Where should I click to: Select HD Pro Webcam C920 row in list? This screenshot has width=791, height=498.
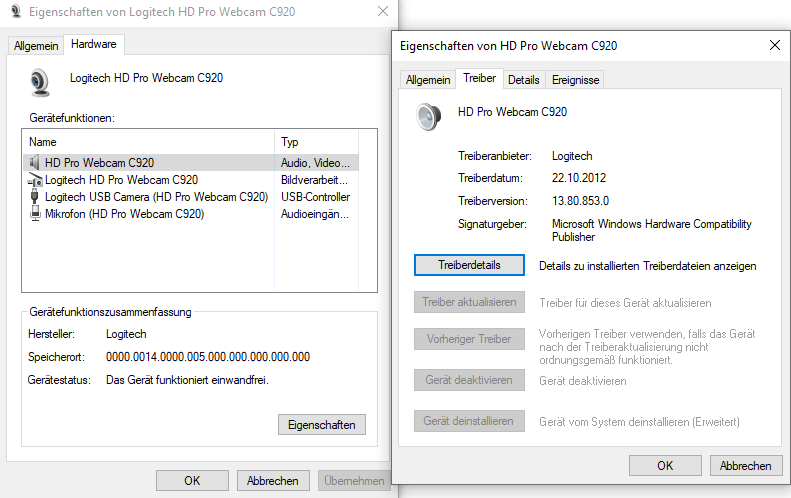pyautogui.click(x=191, y=162)
